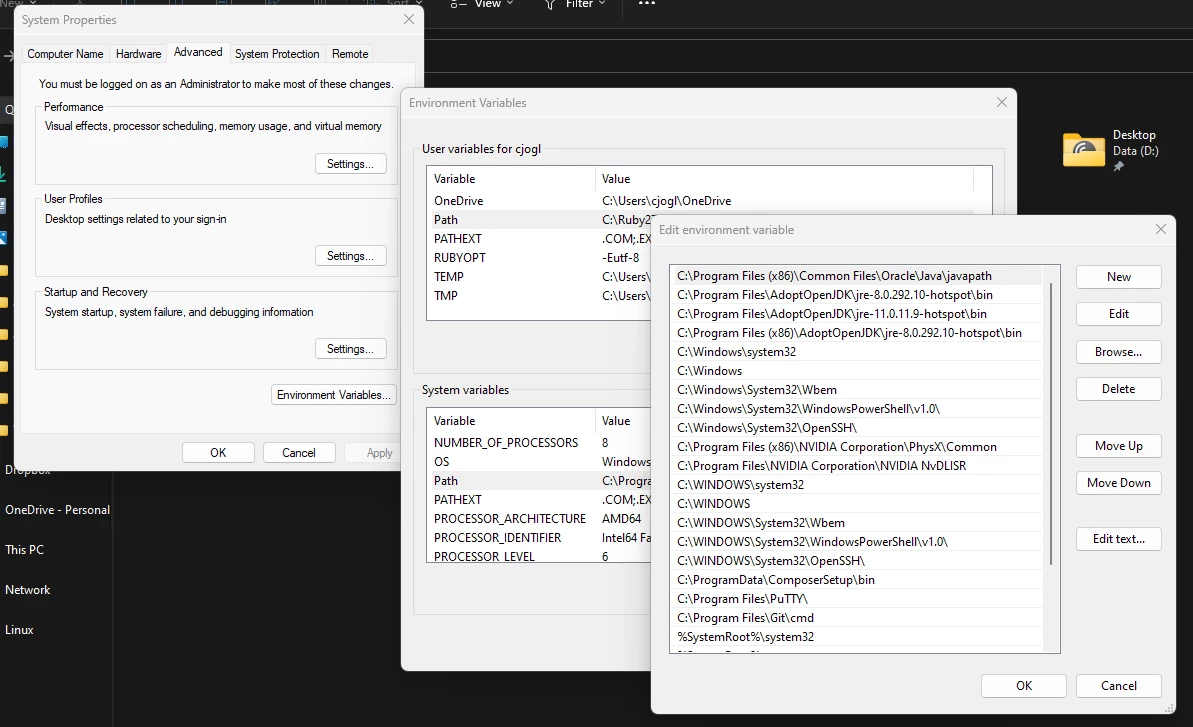Click the Move Up button
Viewport: 1193px width, 727px height.
[x=1118, y=446]
